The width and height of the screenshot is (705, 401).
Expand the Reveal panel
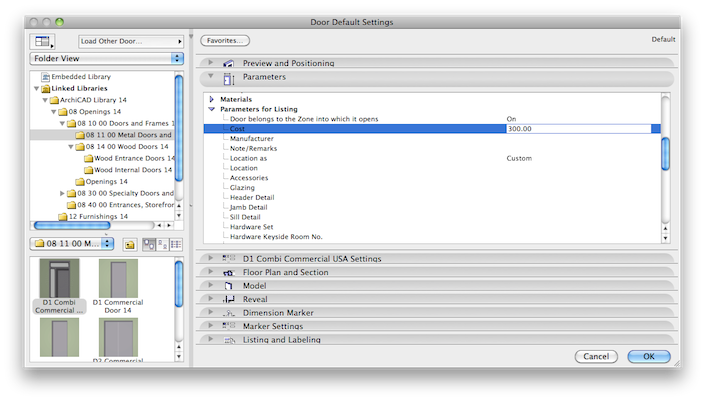point(210,299)
